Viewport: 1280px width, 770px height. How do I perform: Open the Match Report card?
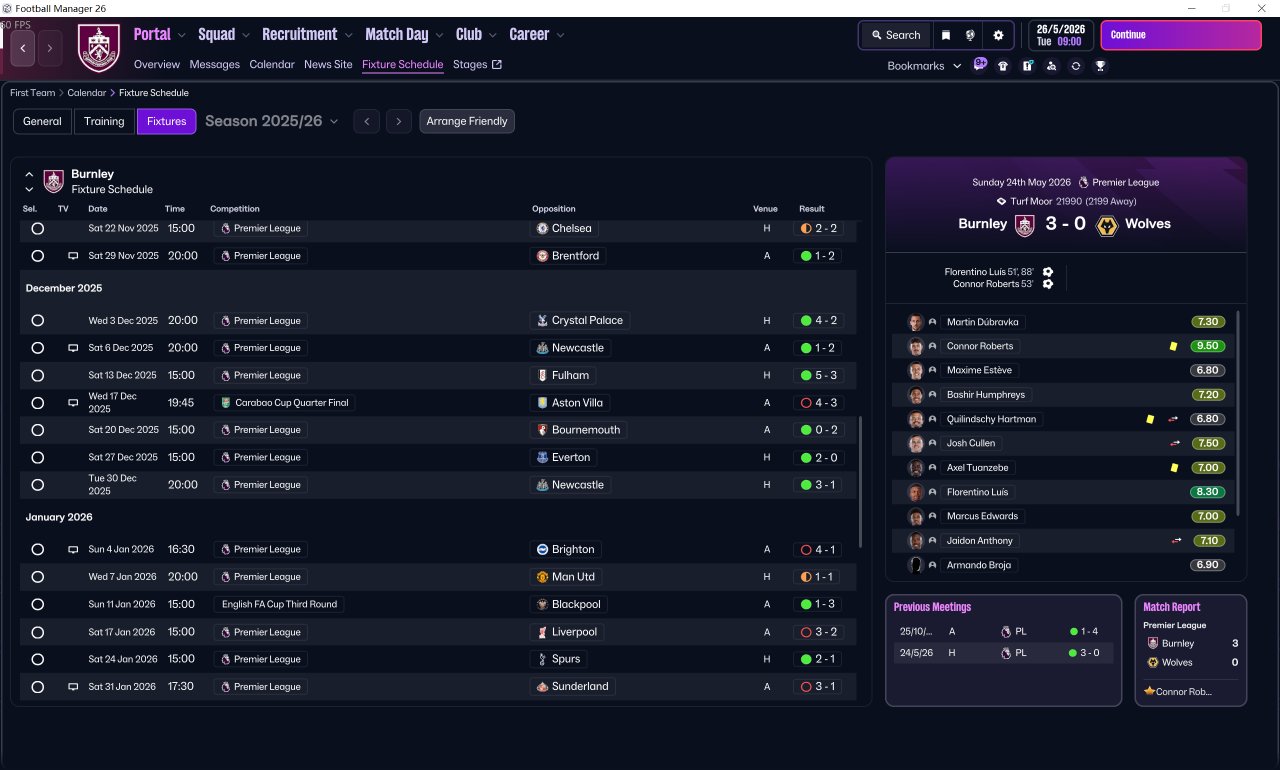coord(1191,650)
